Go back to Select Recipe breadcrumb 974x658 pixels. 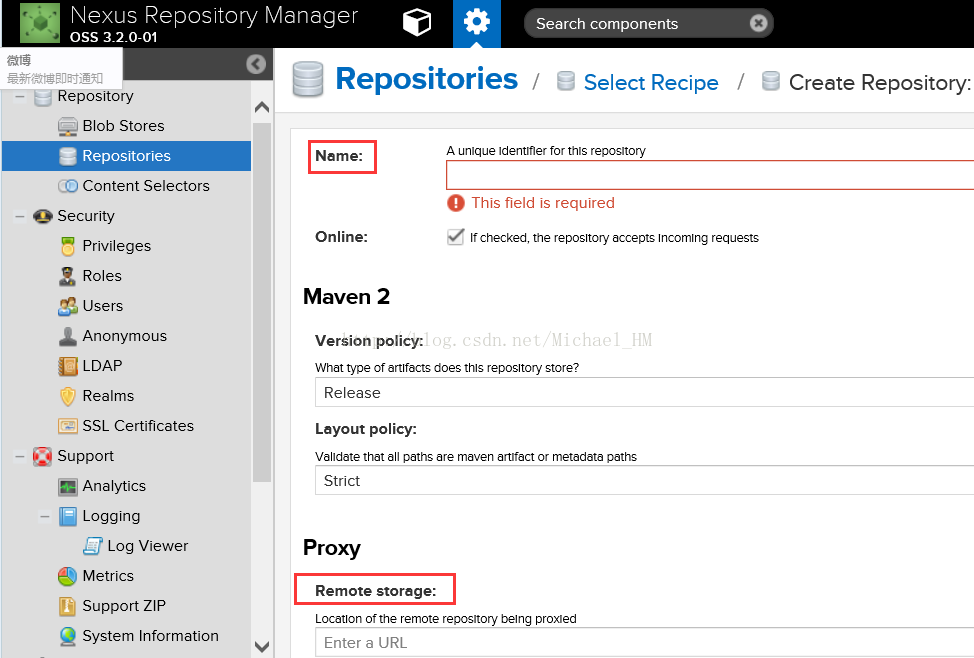point(651,82)
